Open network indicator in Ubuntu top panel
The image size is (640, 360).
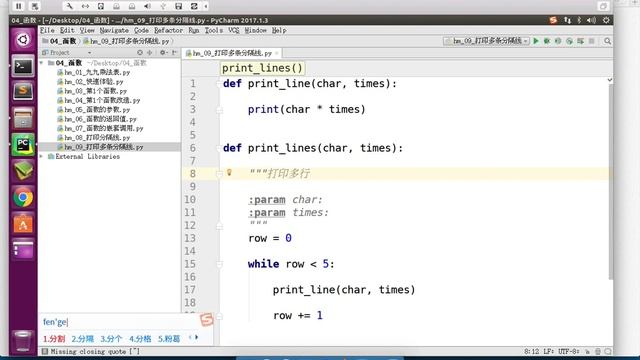point(567,20)
